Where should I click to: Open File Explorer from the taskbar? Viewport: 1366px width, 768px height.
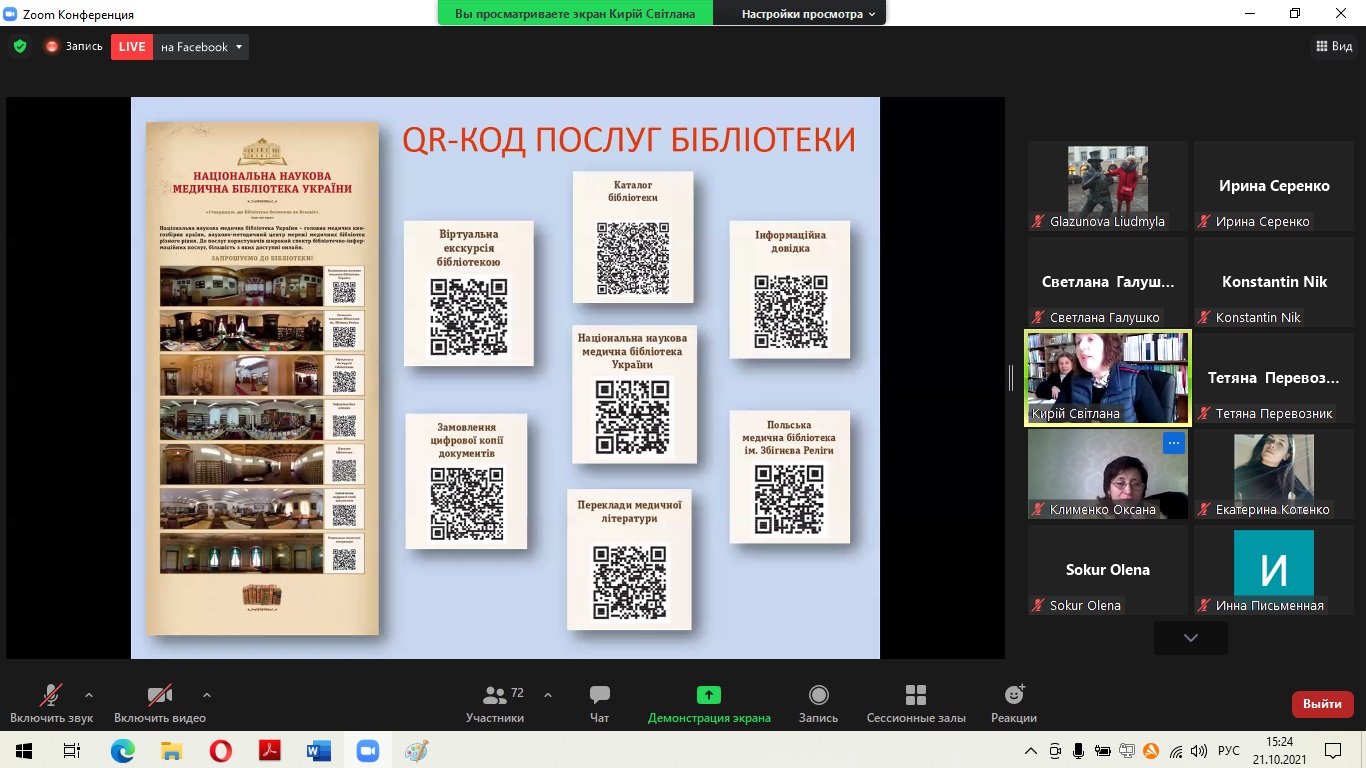pyautogui.click(x=171, y=751)
